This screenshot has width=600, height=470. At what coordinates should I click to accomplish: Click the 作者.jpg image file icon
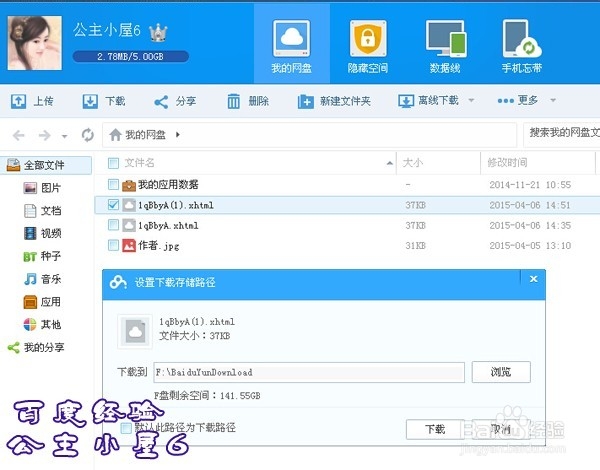[129, 246]
